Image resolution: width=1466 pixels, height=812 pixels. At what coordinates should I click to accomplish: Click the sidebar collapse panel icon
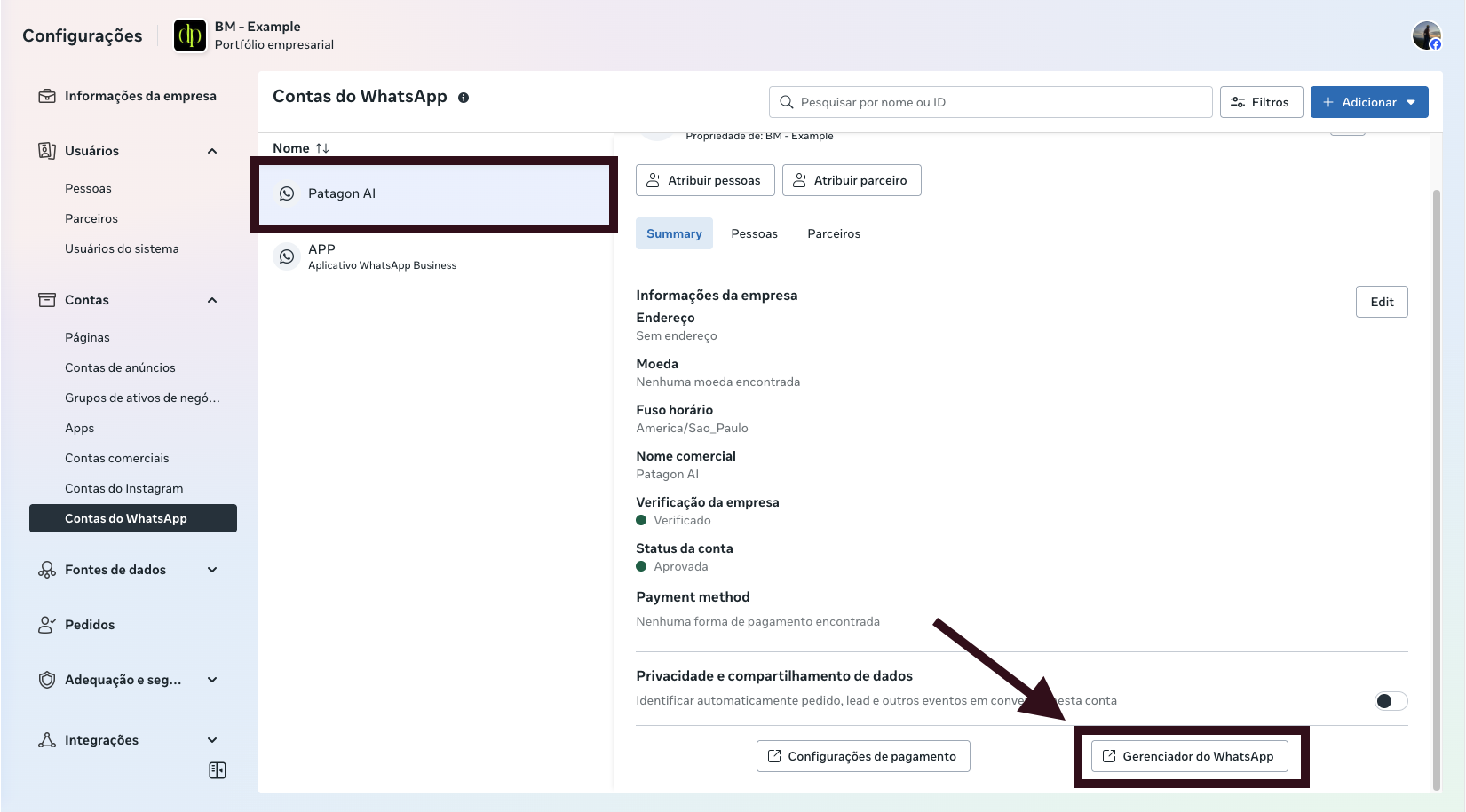tap(218, 770)
